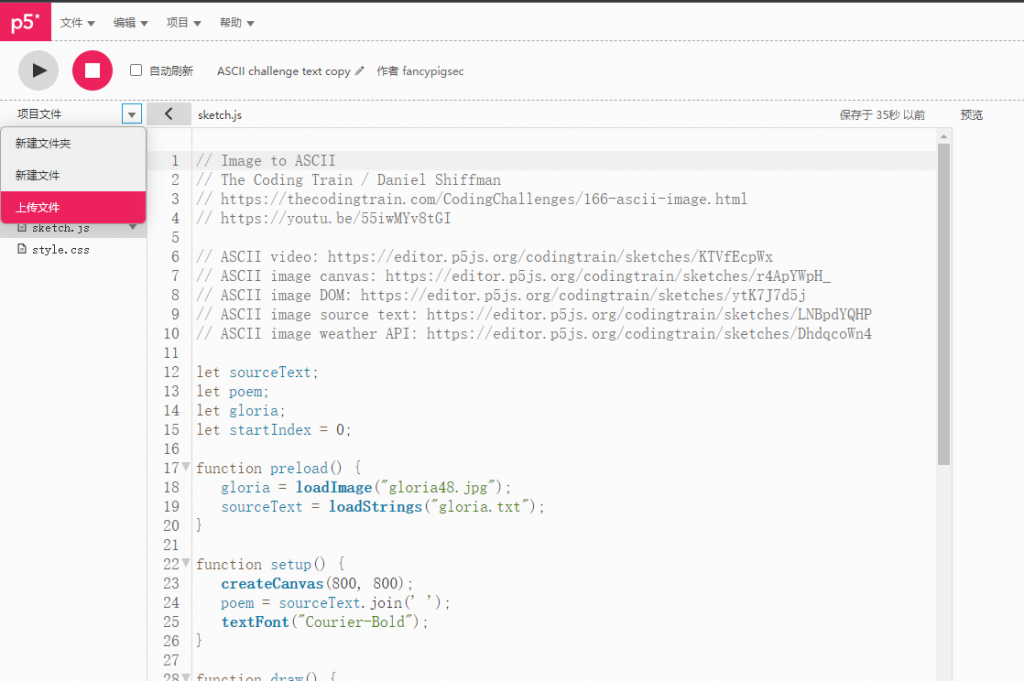
Task: Collapse the sidebar with the left chevron
Action: (168, 114)
